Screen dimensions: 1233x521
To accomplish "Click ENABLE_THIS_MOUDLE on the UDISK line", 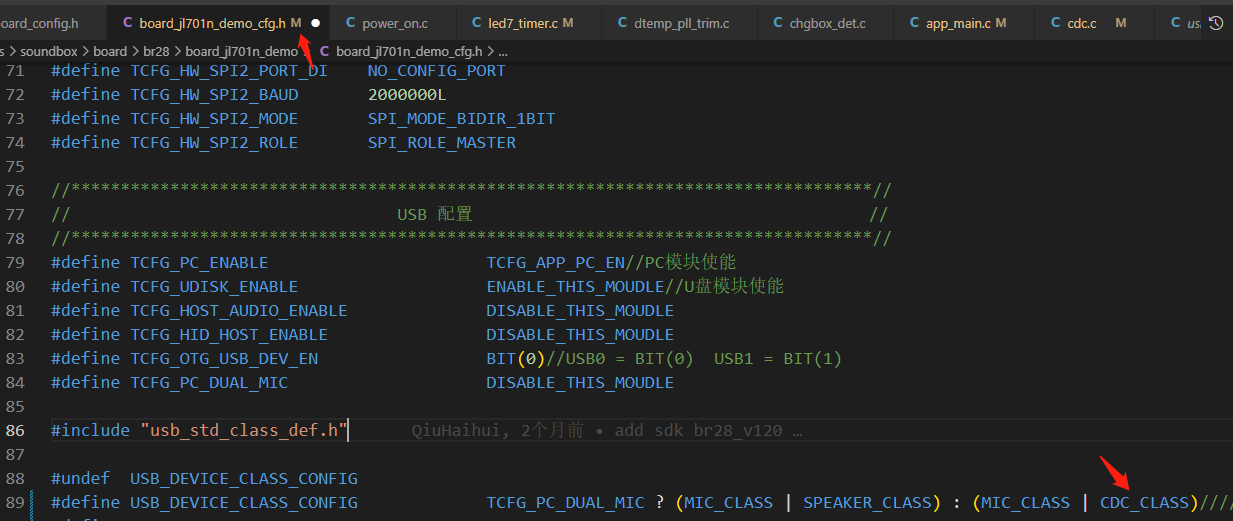I will [575, 286].
